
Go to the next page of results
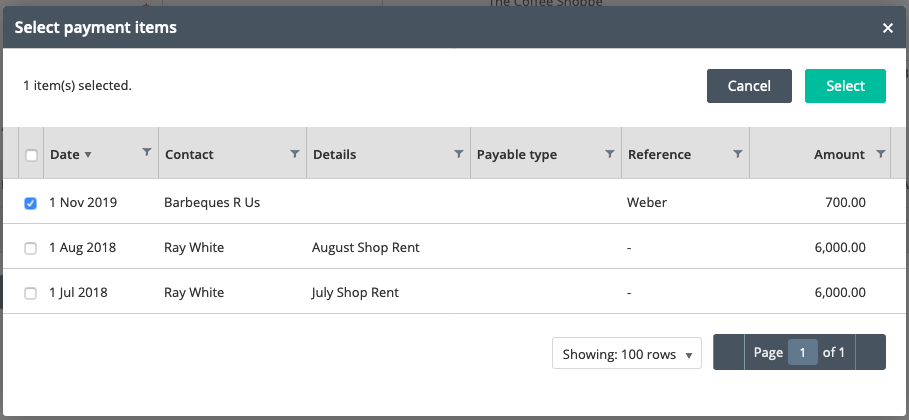[870, 352]
